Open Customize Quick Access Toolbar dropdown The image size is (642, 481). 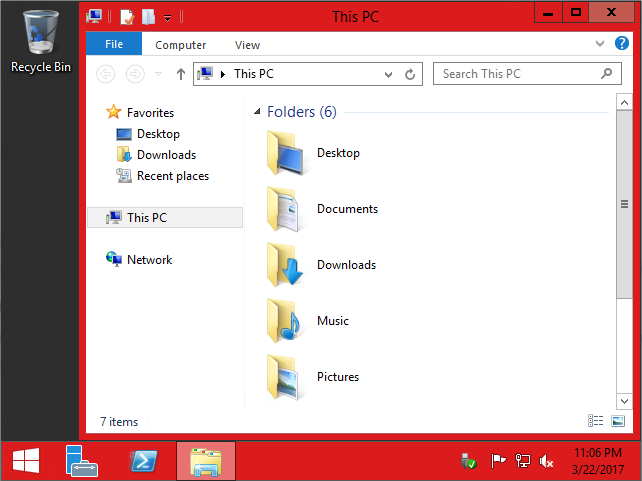(x=167, y=18)
